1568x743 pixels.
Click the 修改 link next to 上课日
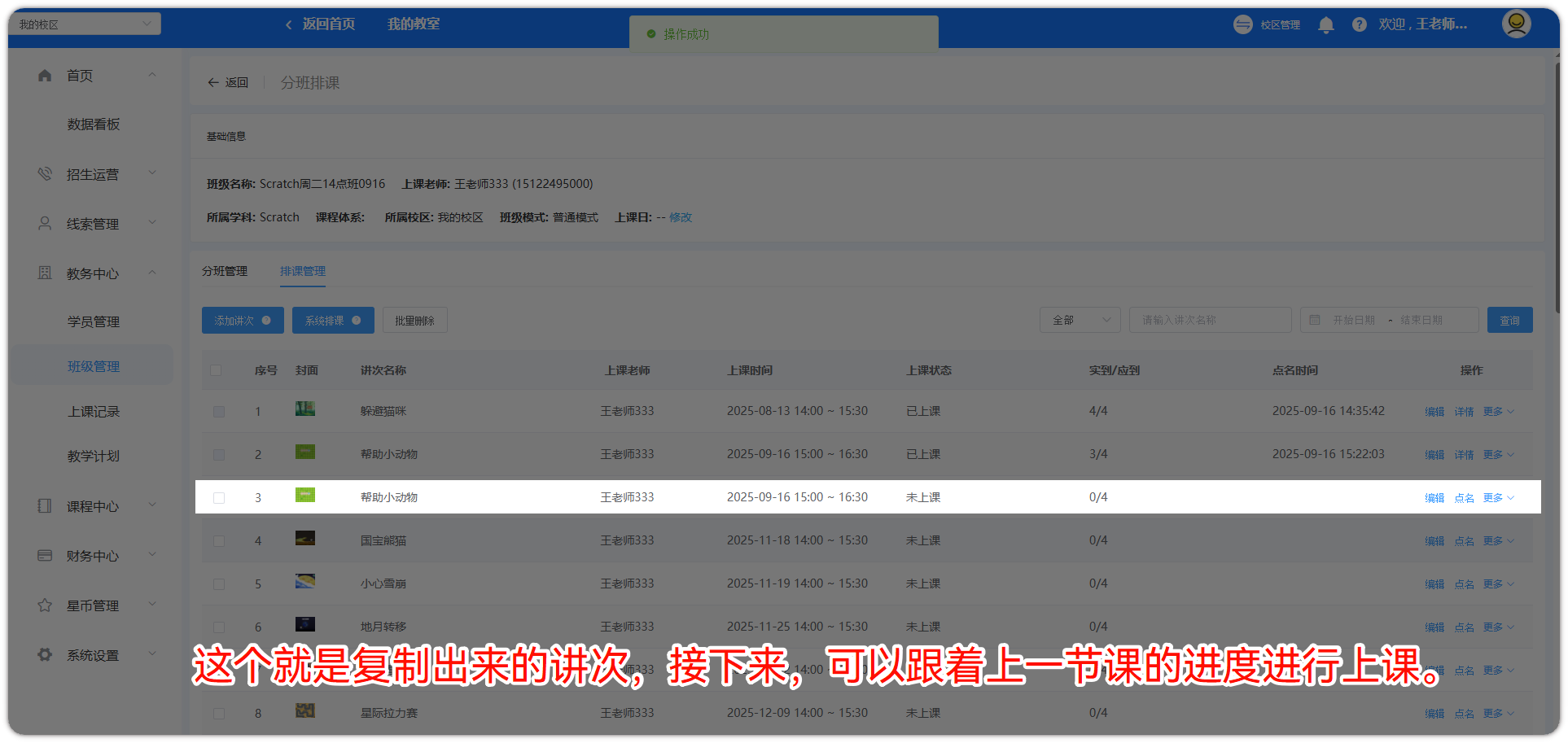pyautogui.click(x=681, y=217)
